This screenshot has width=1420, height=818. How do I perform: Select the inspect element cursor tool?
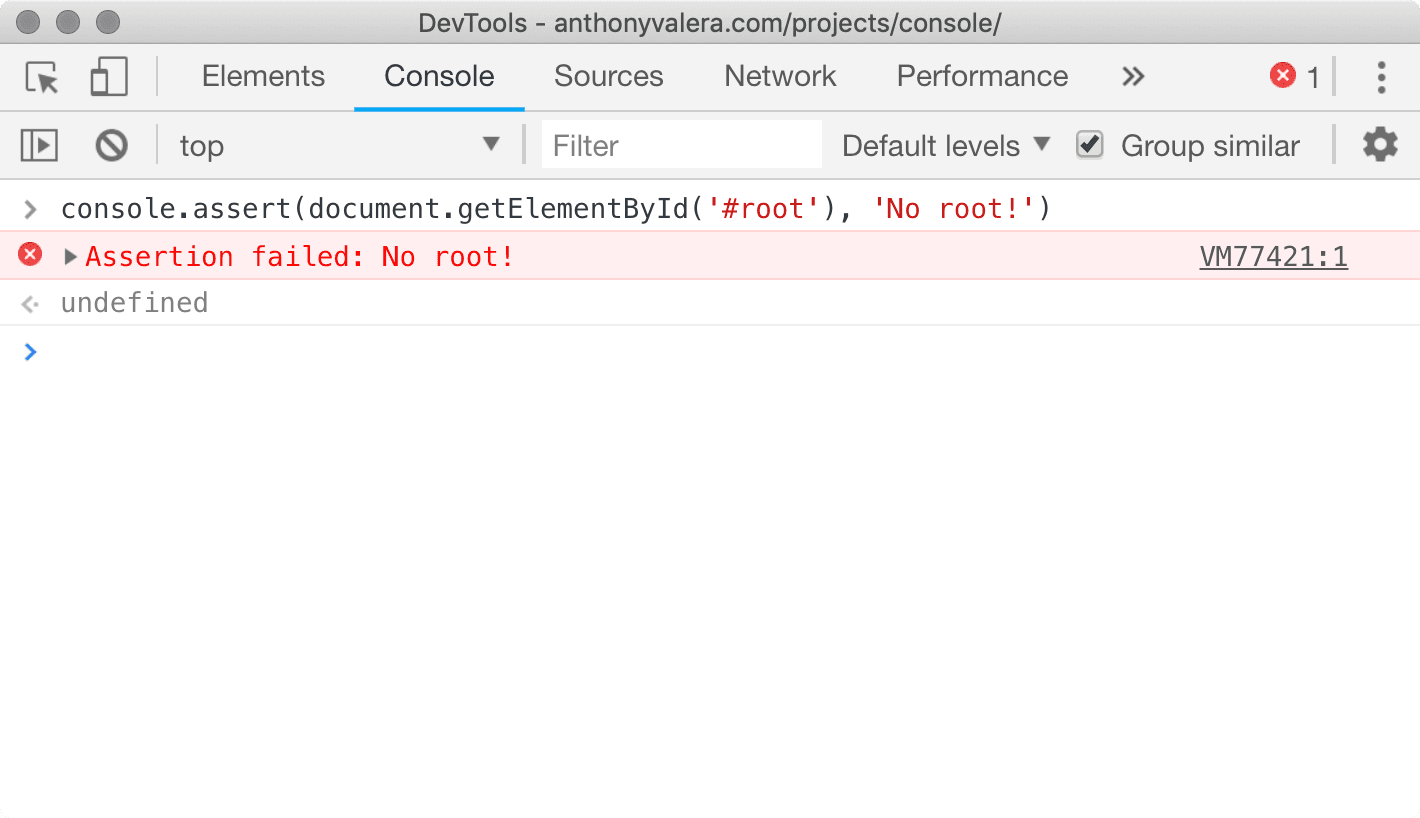[41, 77]
